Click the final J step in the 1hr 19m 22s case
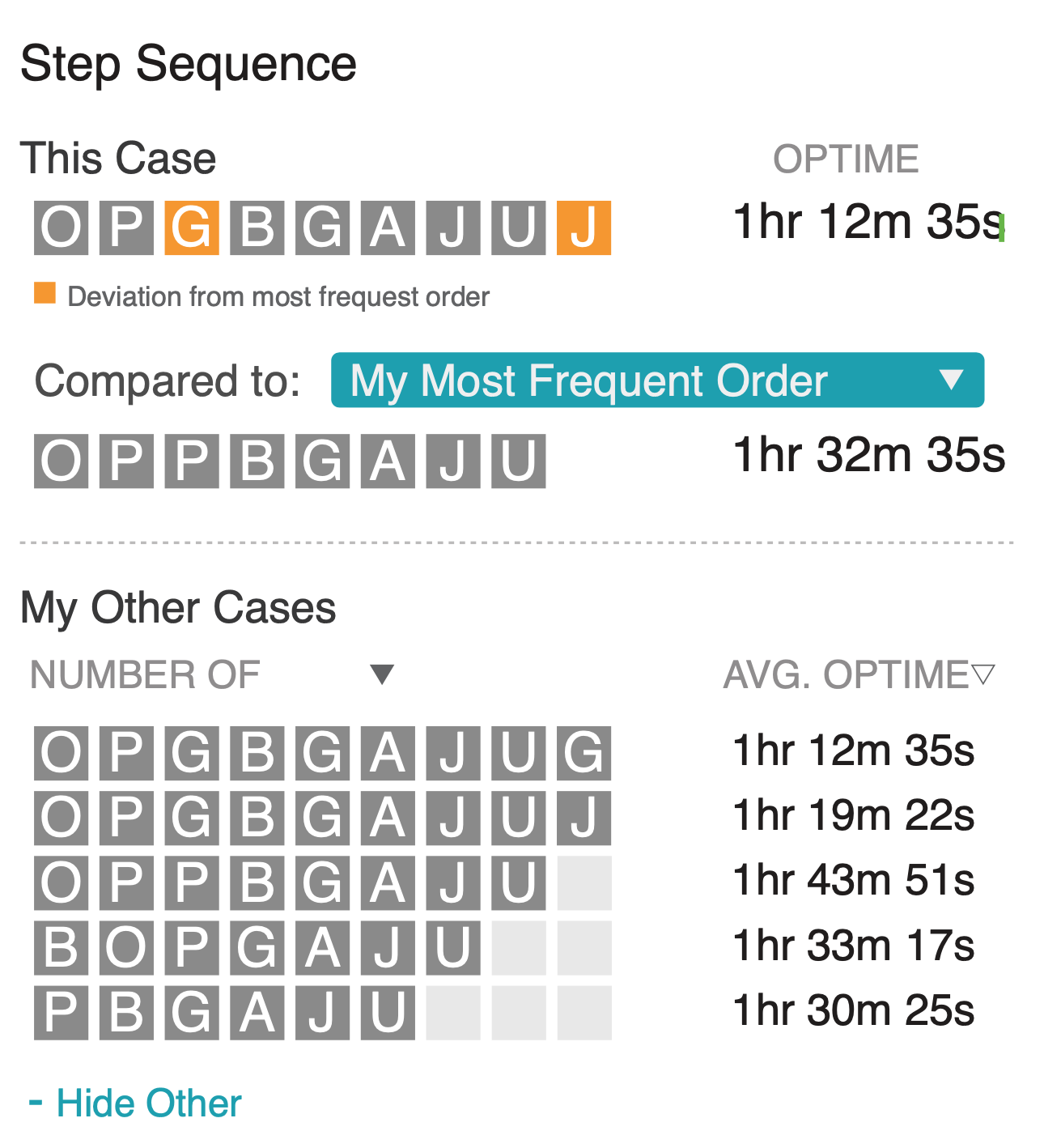The height and width of the screenshot is (1148, 1044). point(584,818)
